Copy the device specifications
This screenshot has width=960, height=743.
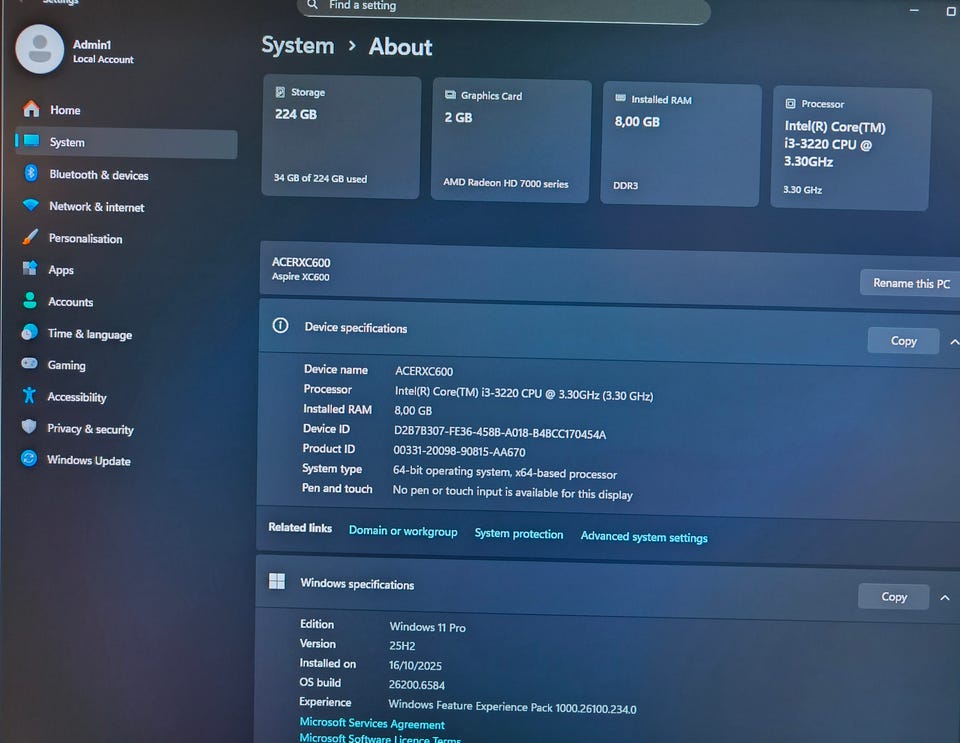[903, 341]
